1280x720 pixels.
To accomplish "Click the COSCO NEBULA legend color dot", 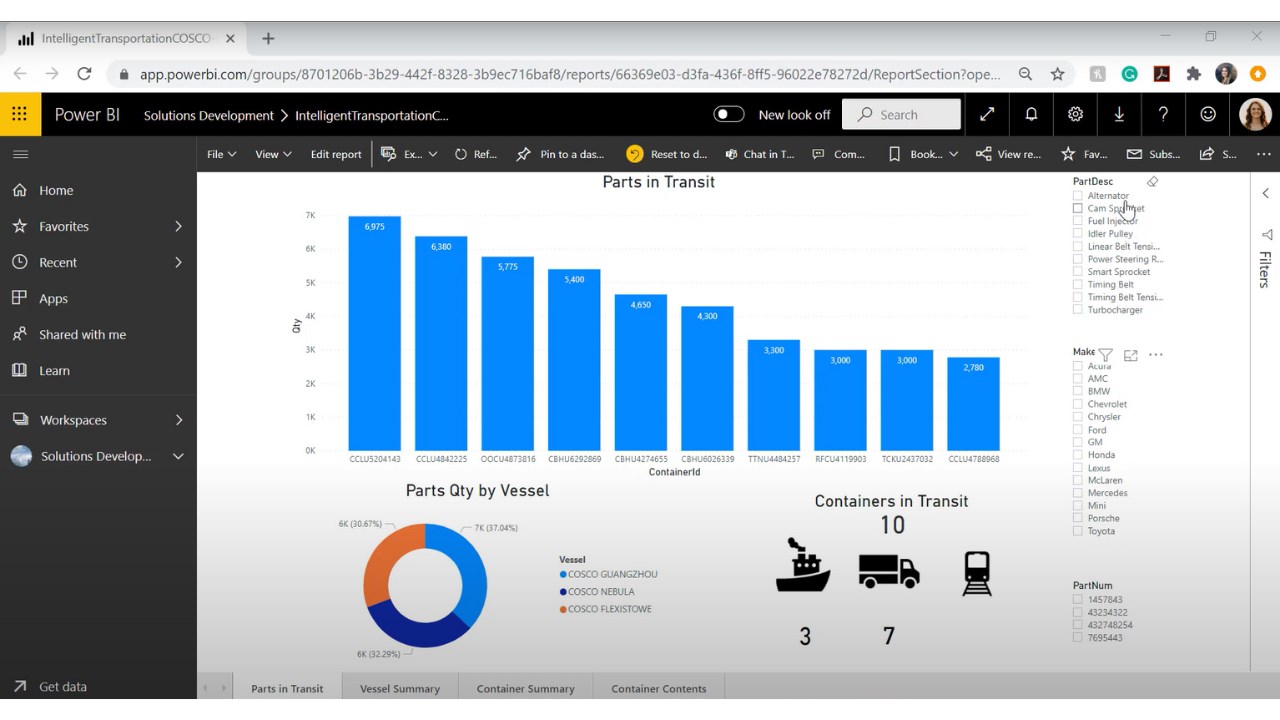I will coord(563,592).
